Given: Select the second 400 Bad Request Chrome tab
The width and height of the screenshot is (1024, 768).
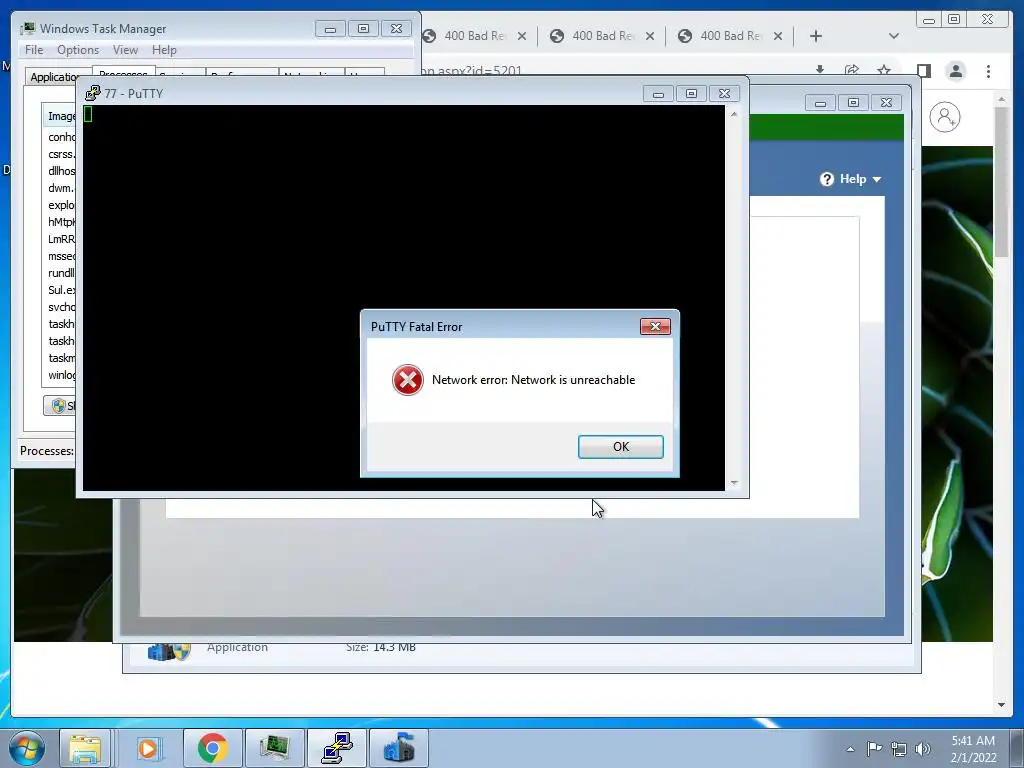Looking at the screenshot, I should coord(602,36).
